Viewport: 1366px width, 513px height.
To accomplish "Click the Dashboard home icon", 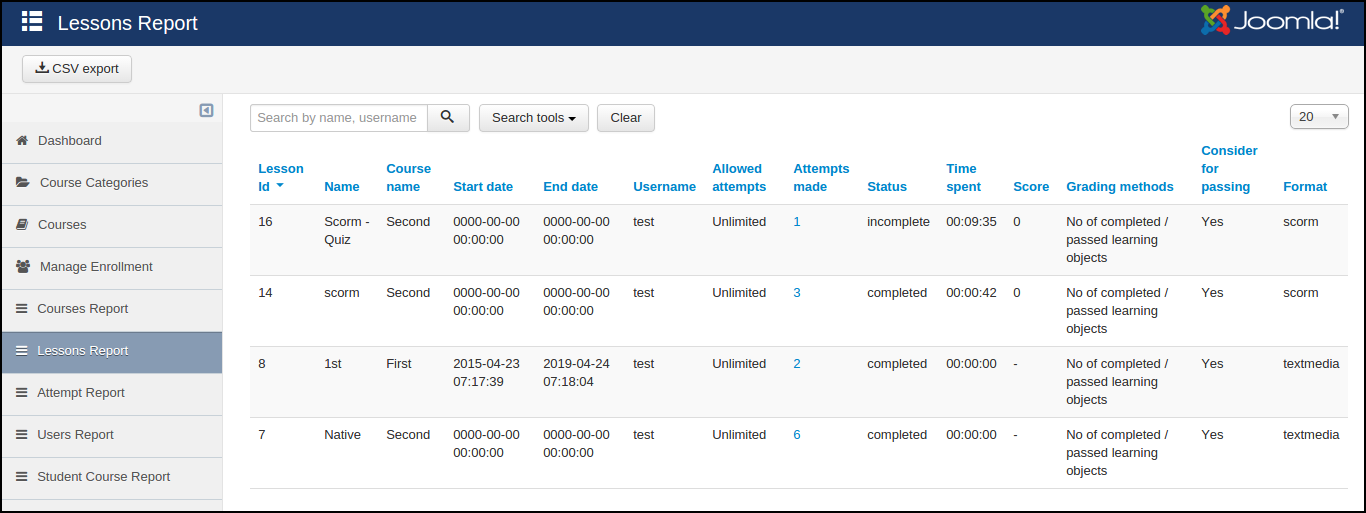I will click(22, 141).
